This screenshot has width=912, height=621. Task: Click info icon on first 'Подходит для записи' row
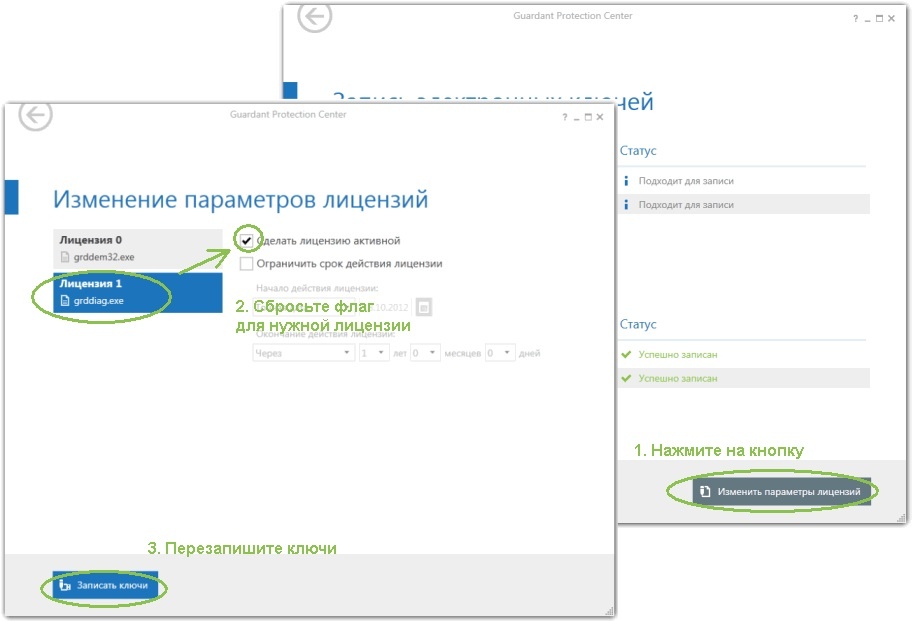[626, 181]
